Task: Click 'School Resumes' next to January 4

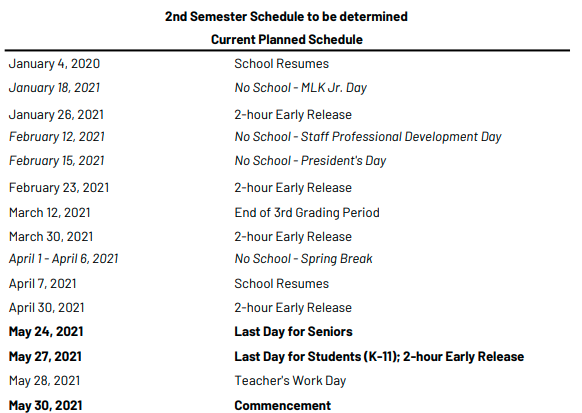Action: (x=281, y=64)
